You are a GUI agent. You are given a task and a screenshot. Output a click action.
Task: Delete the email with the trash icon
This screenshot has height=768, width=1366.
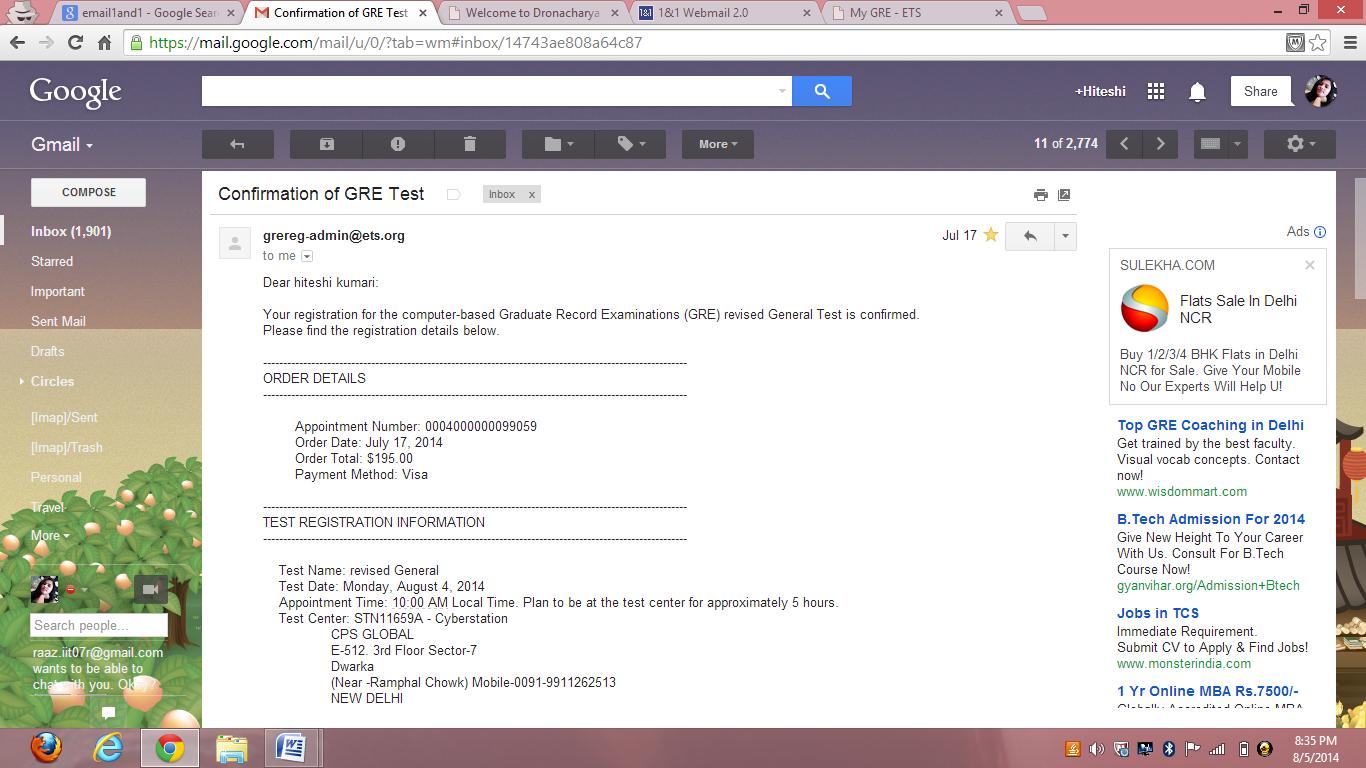pyautogui.click(x=470, y=144)
